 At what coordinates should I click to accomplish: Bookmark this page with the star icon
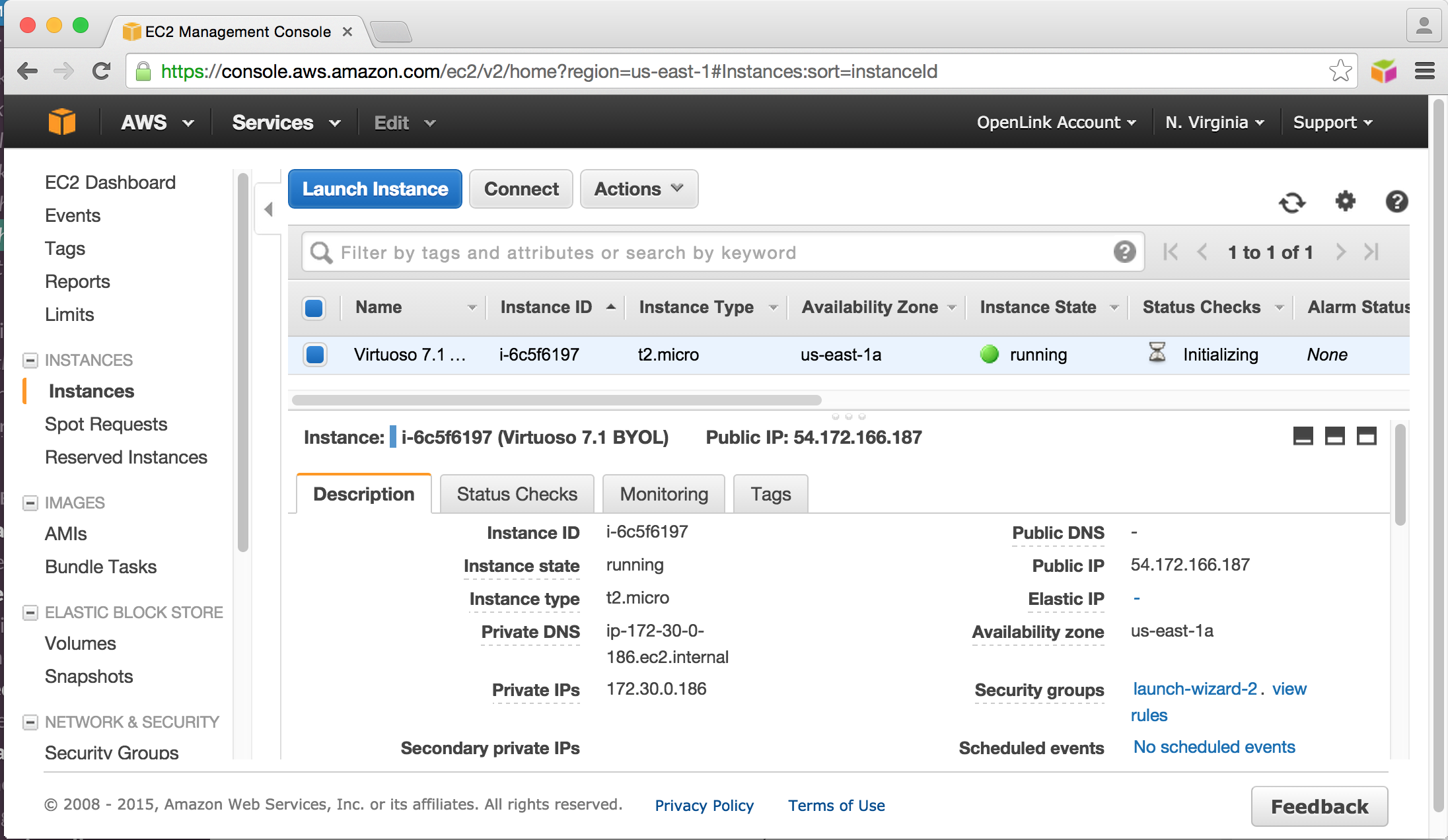pyautogui.click(x=1340, y=71)
